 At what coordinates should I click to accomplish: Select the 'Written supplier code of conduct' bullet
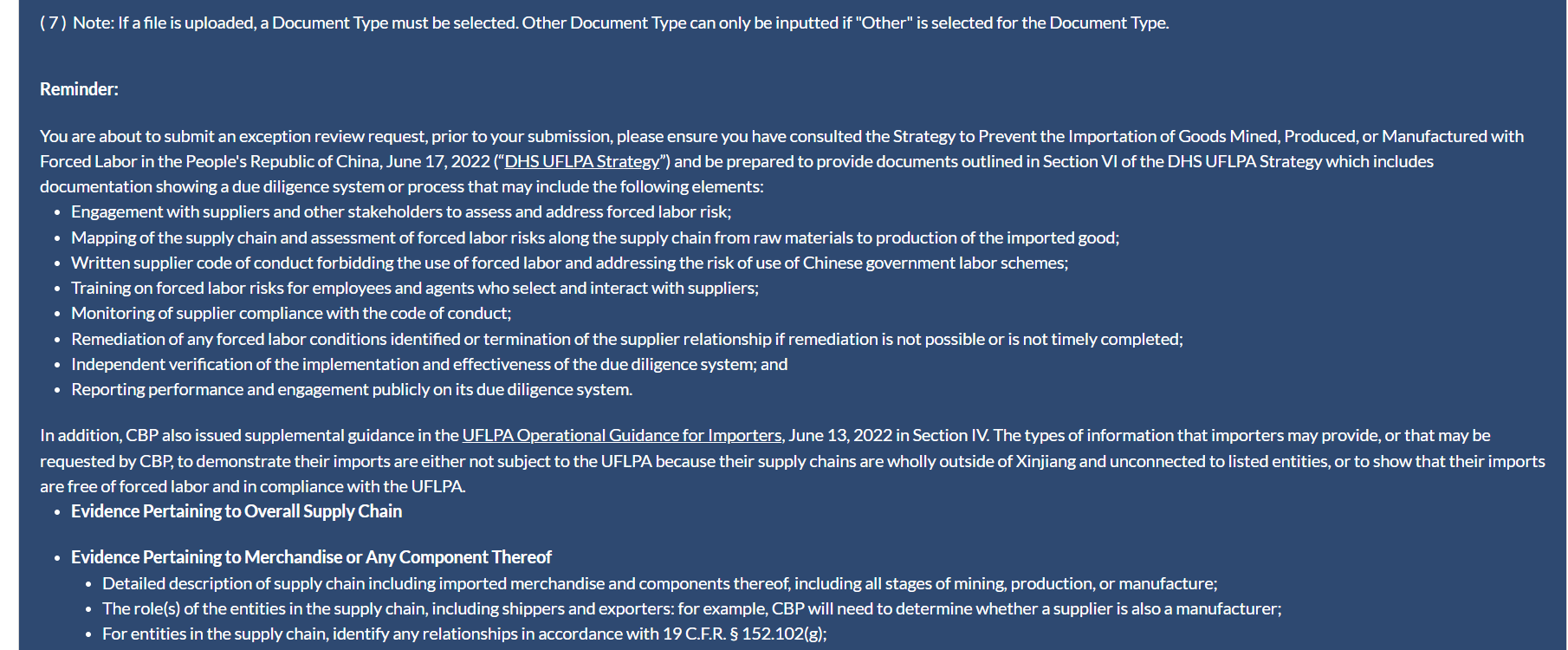[x=569, y=263]
